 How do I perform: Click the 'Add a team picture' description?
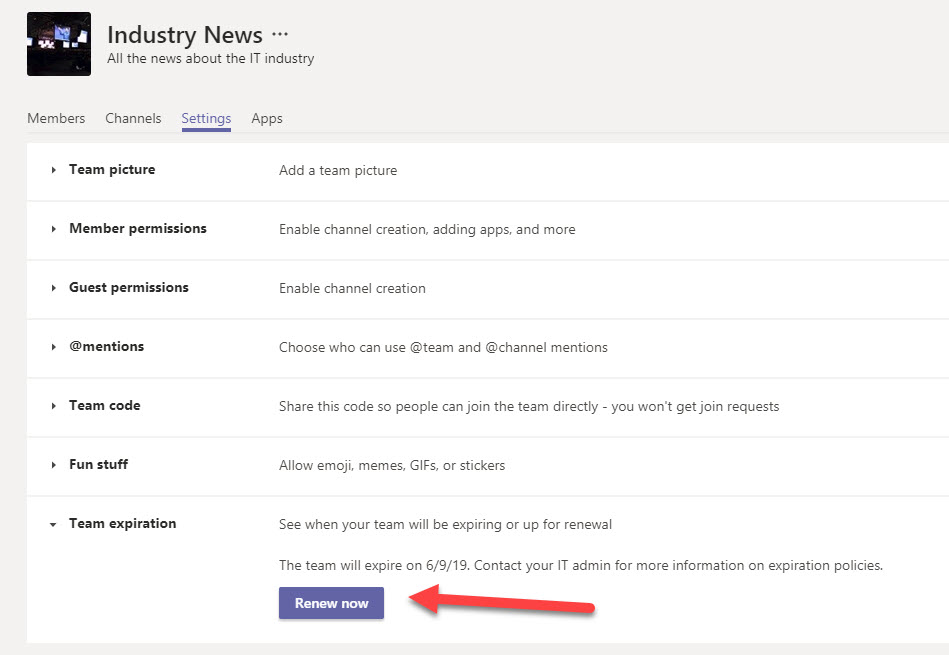point(338,171)
